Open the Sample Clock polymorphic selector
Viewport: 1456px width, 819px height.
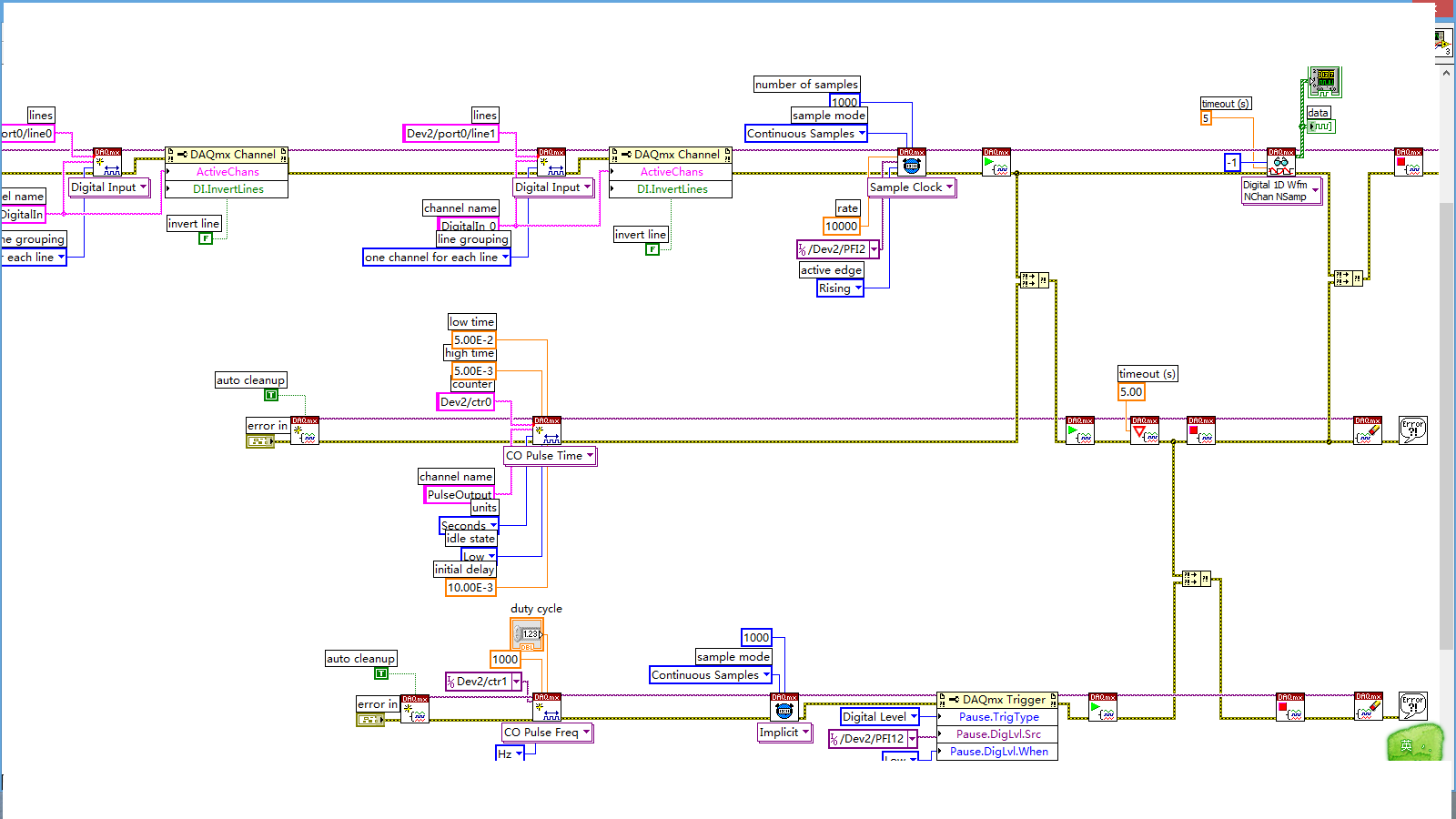coord(912,187)
